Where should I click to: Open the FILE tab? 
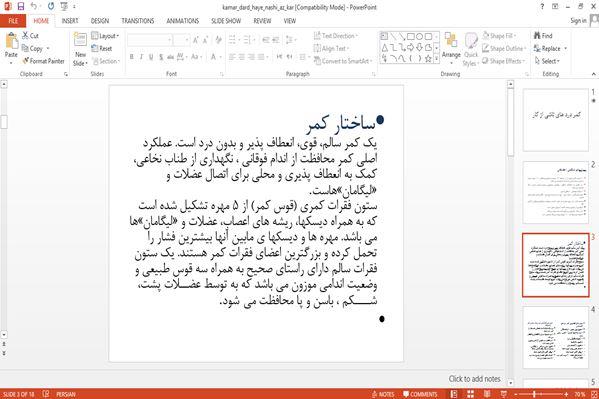tap(13, 21)
